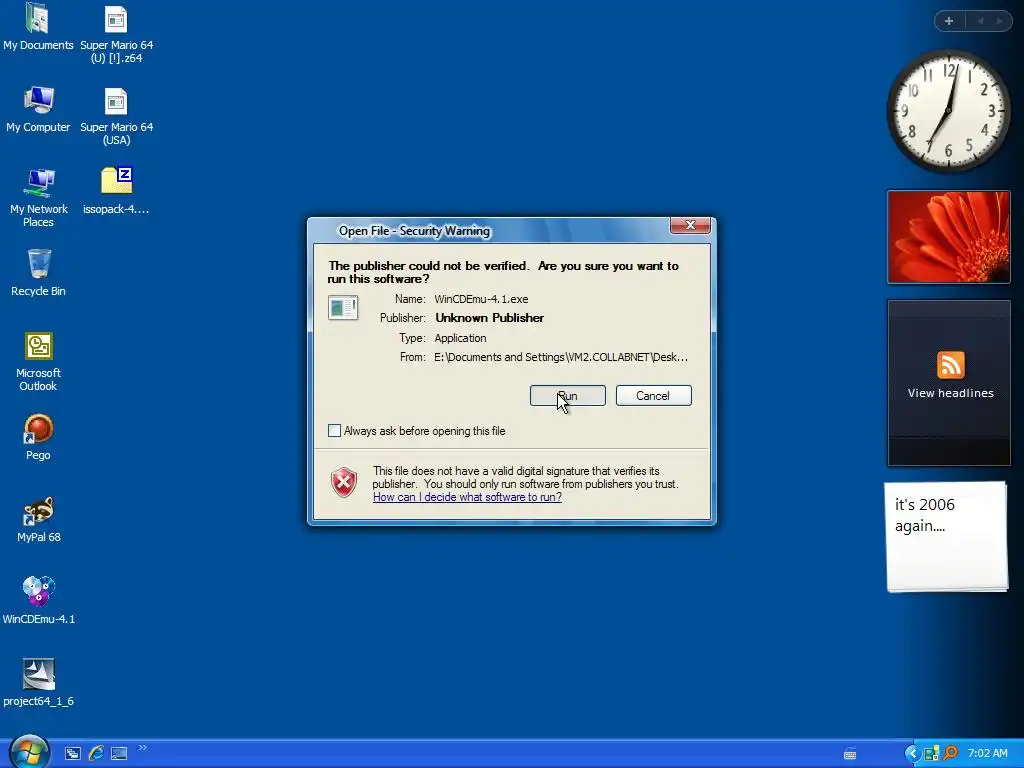Select My Documents desktop icon
This screenshot has height=768, width=1024.
38,27
